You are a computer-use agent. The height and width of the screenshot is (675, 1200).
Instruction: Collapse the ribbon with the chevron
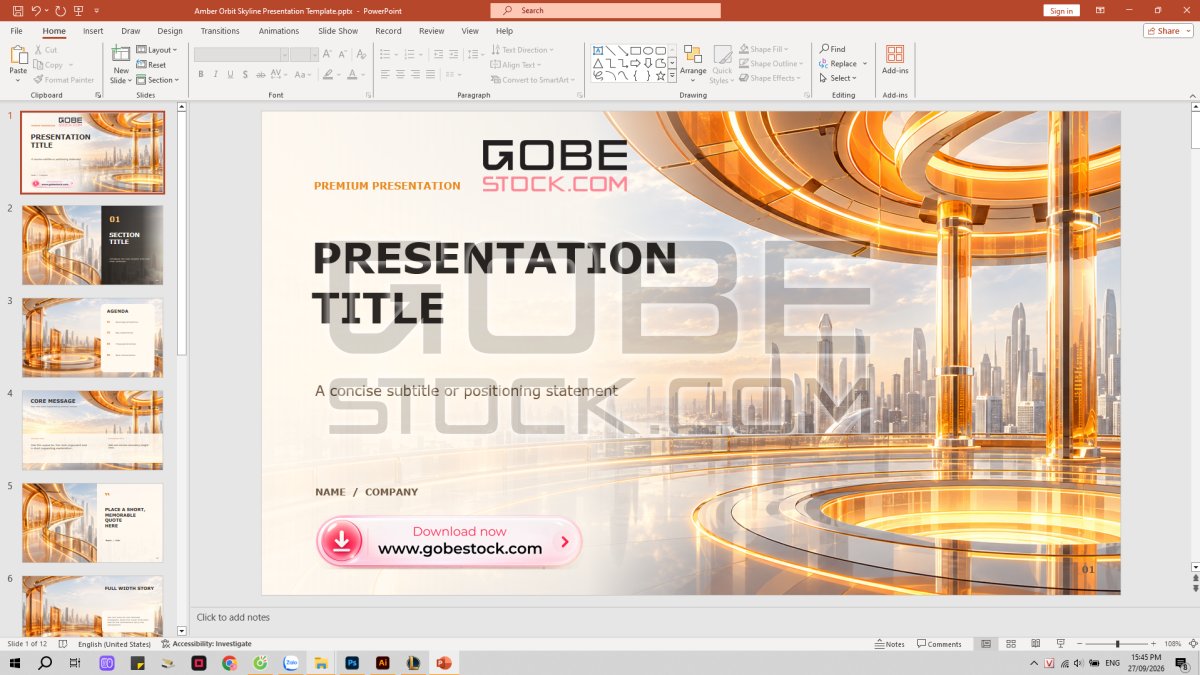[1192, 95]
